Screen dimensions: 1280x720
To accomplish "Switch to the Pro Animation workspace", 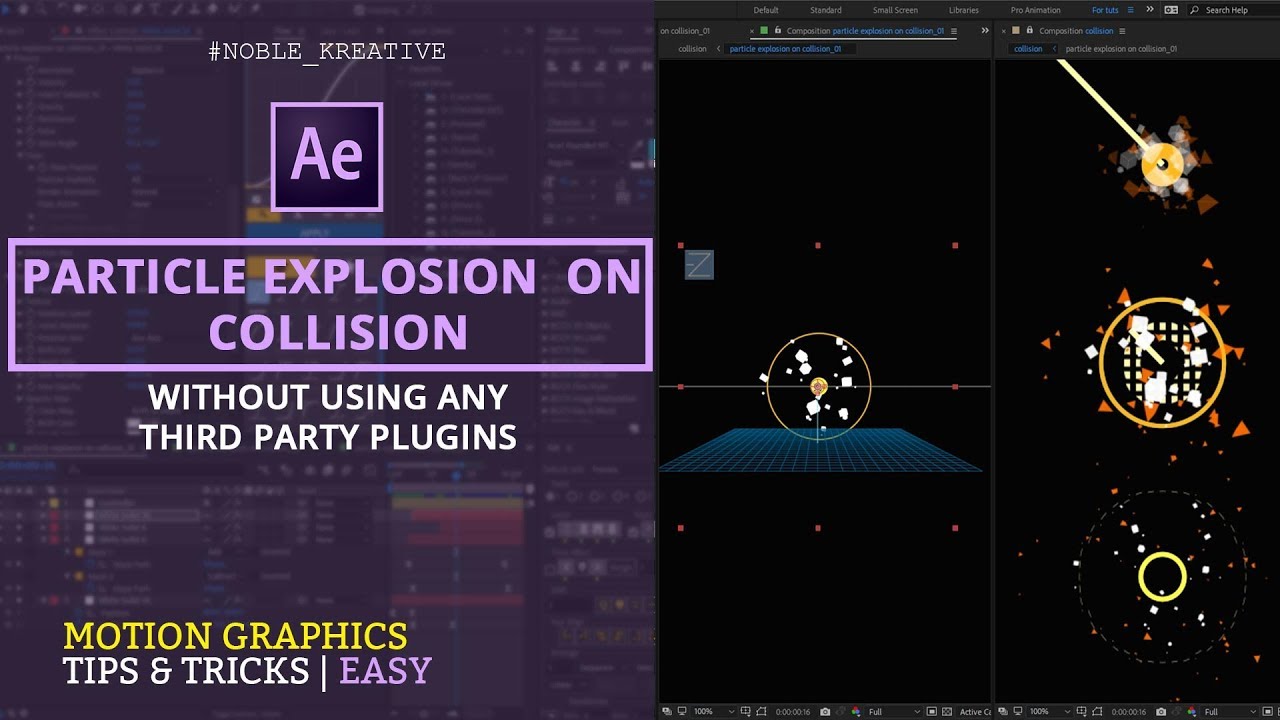I will (x=1035, y=10).
